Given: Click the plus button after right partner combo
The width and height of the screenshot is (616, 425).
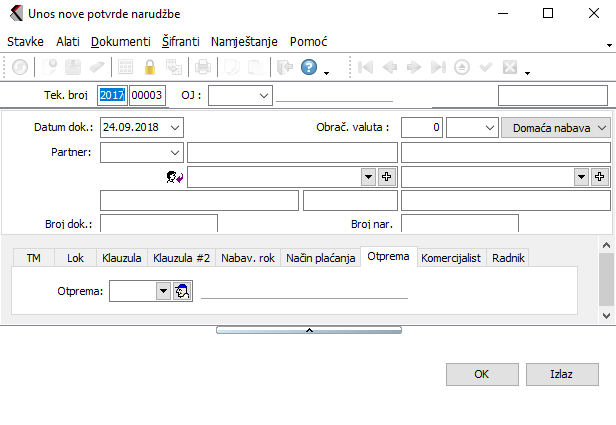Looking at the screenshot, I should pos(600,176).
